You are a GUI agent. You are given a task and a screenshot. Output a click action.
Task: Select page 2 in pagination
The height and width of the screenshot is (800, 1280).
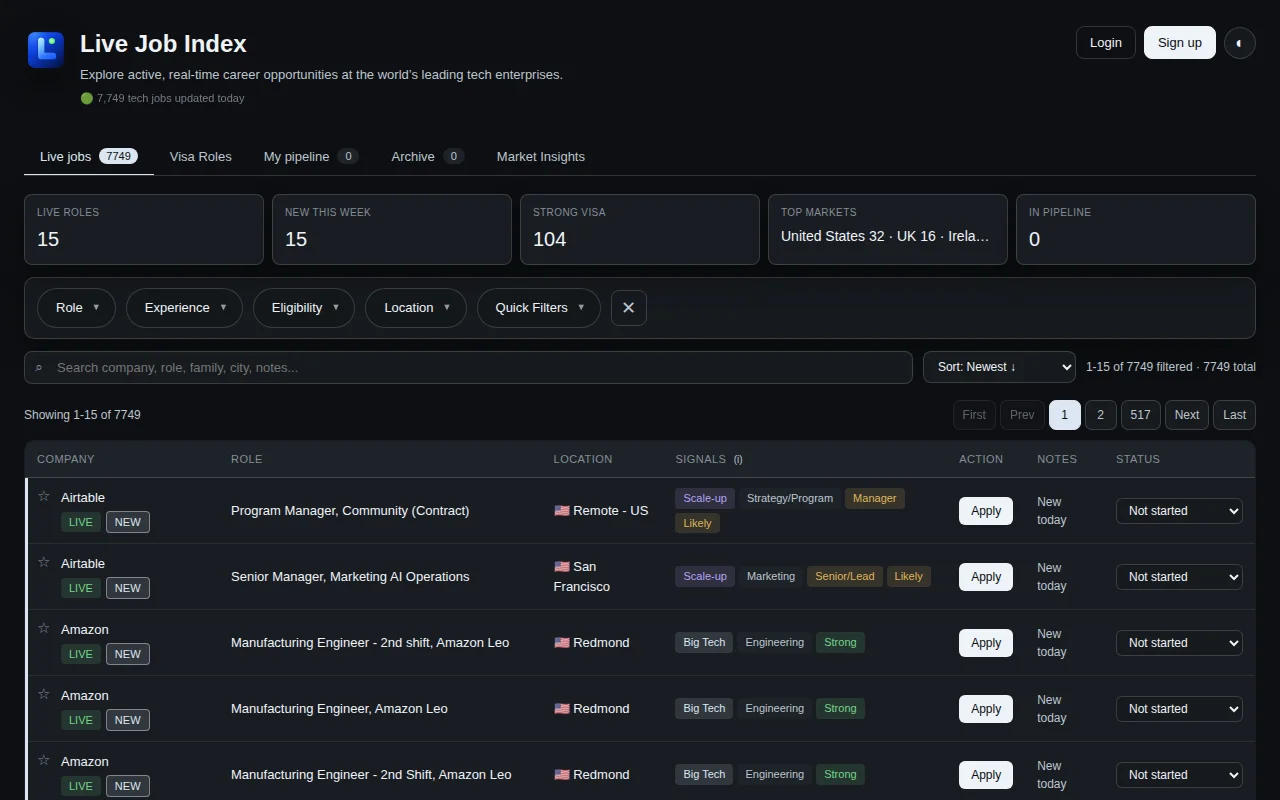tap(1101, 415)
